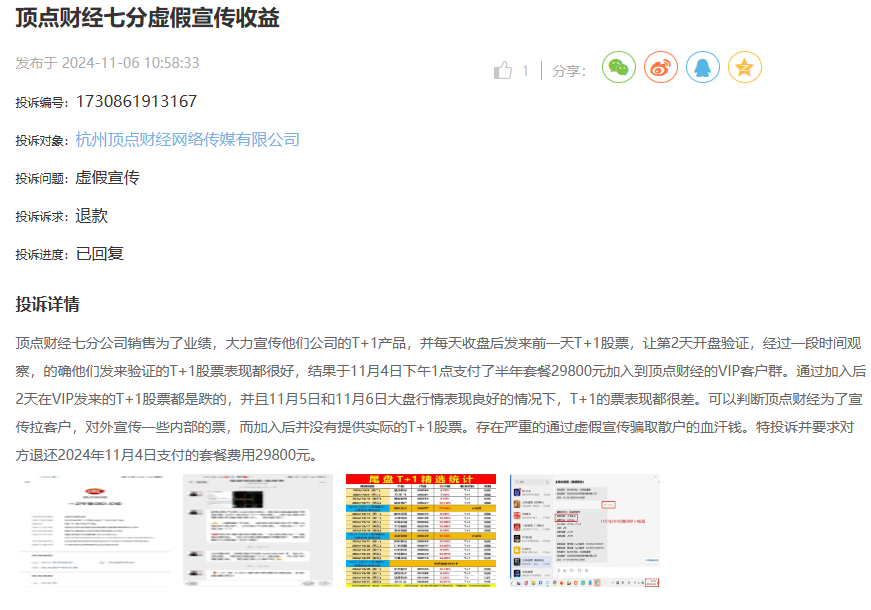Select the complaint title 顶点财经七分虚假宣传收益
This screenshot has height=610, width=871.
pos(147,18)
